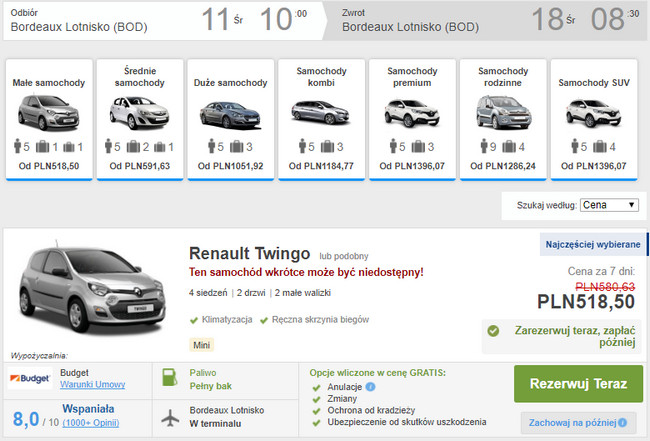Click the Mini car class badge
The image size is (650, 441).
click(201, 345)
